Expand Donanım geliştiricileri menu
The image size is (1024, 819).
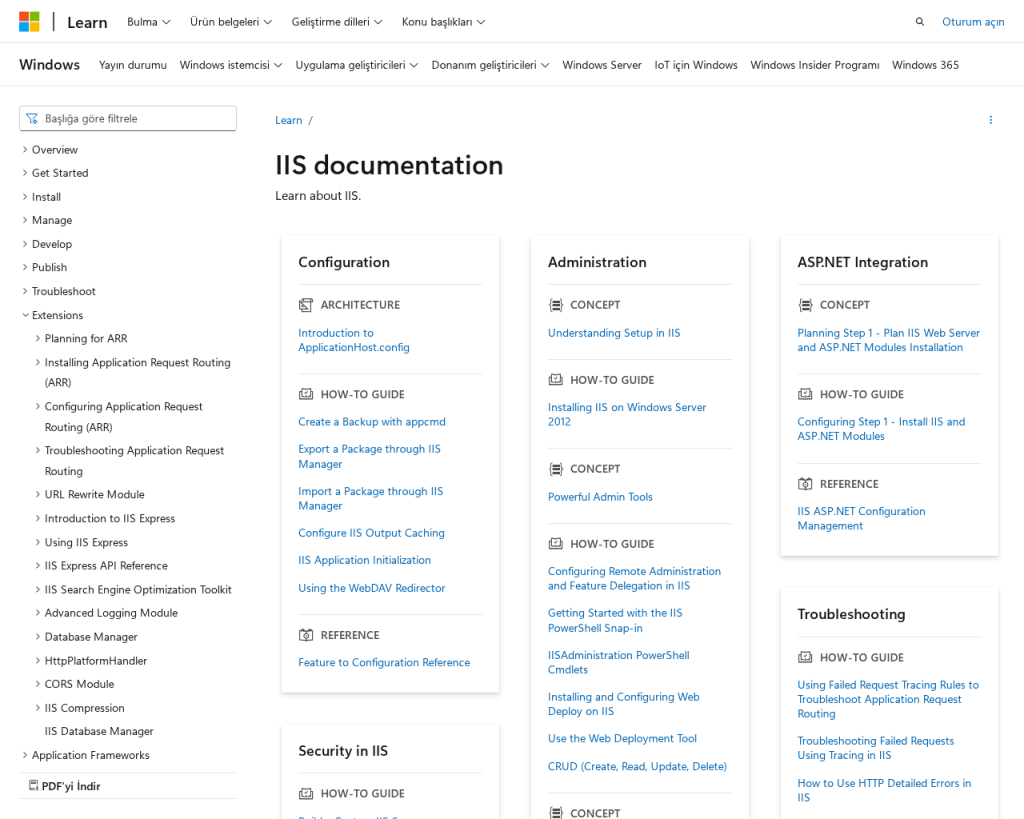coord(490,65)
